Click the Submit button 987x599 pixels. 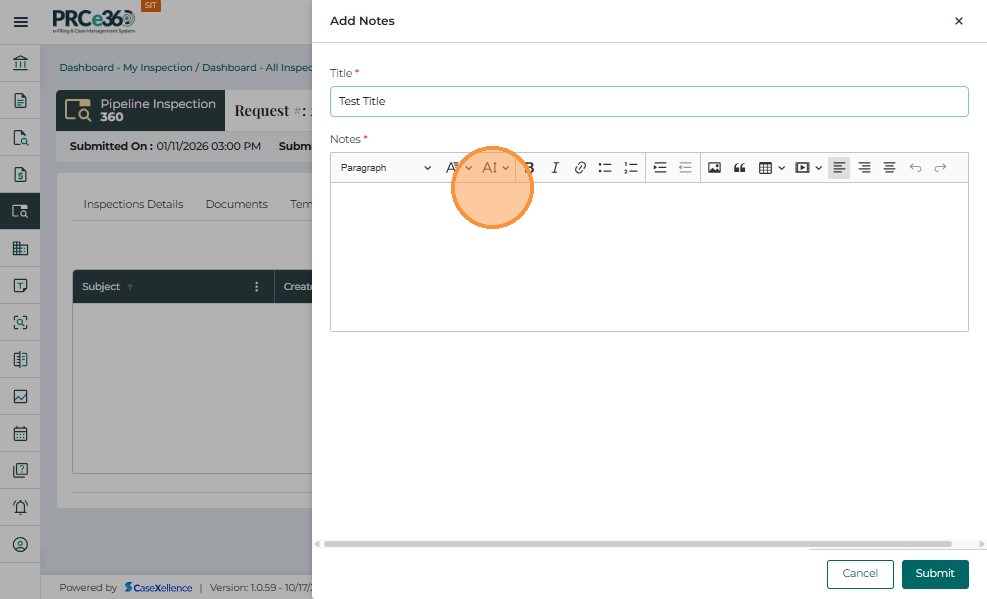click(935, 574)
